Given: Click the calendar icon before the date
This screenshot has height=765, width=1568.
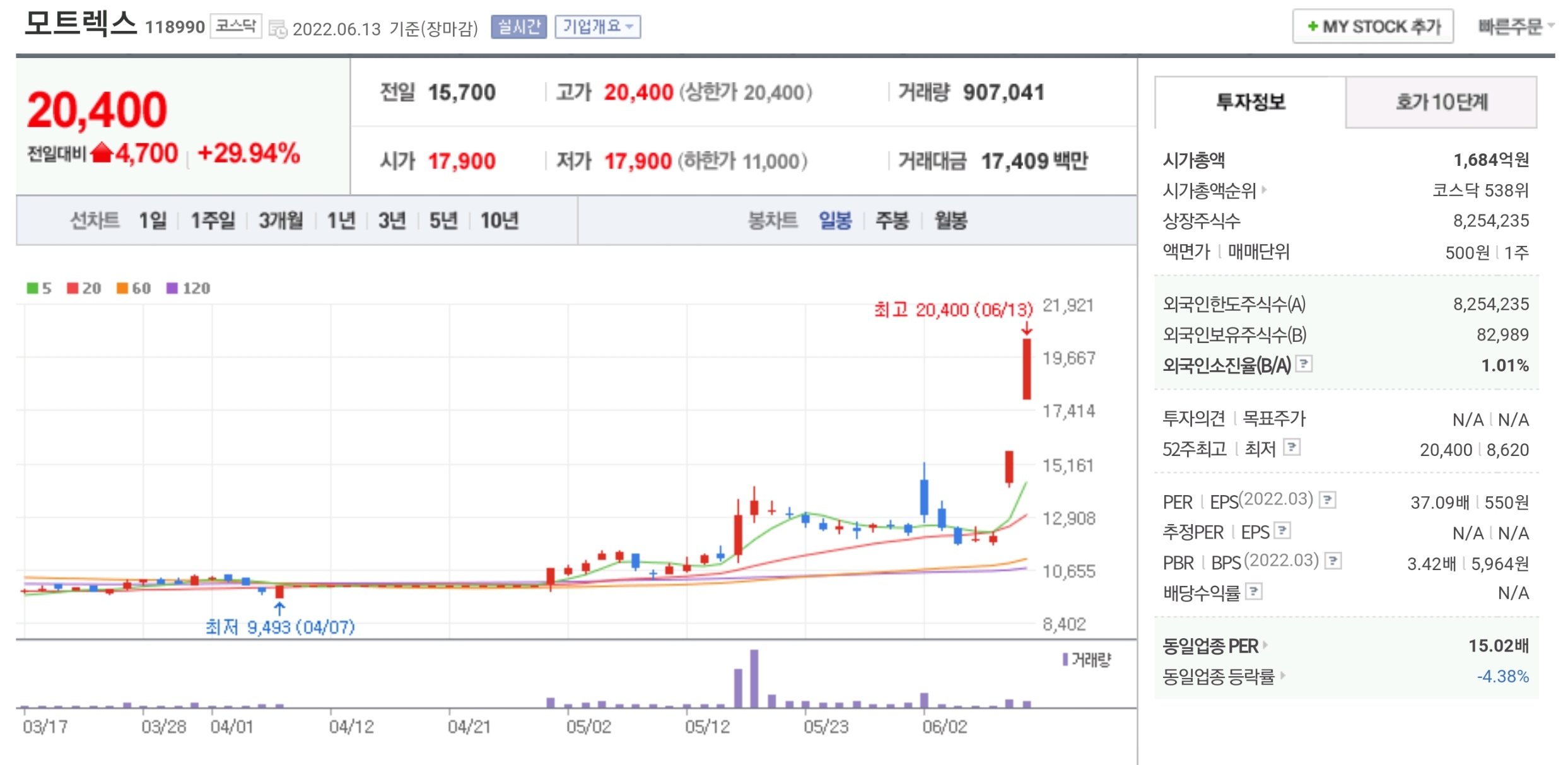Looking at the screenshot, I should point(278,29).
